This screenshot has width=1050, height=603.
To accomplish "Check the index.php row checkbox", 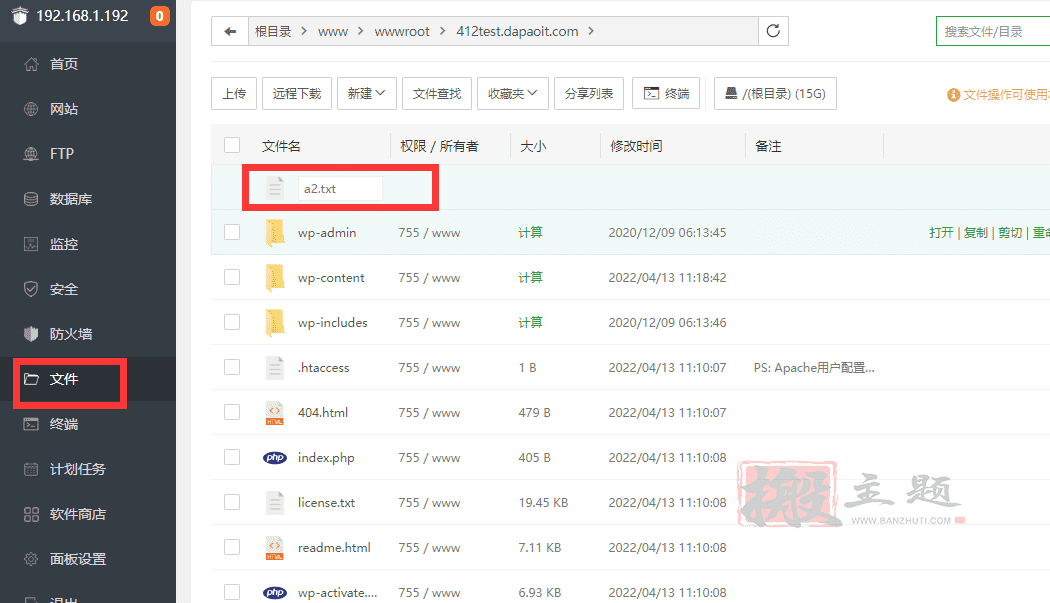I will (232, 457).
